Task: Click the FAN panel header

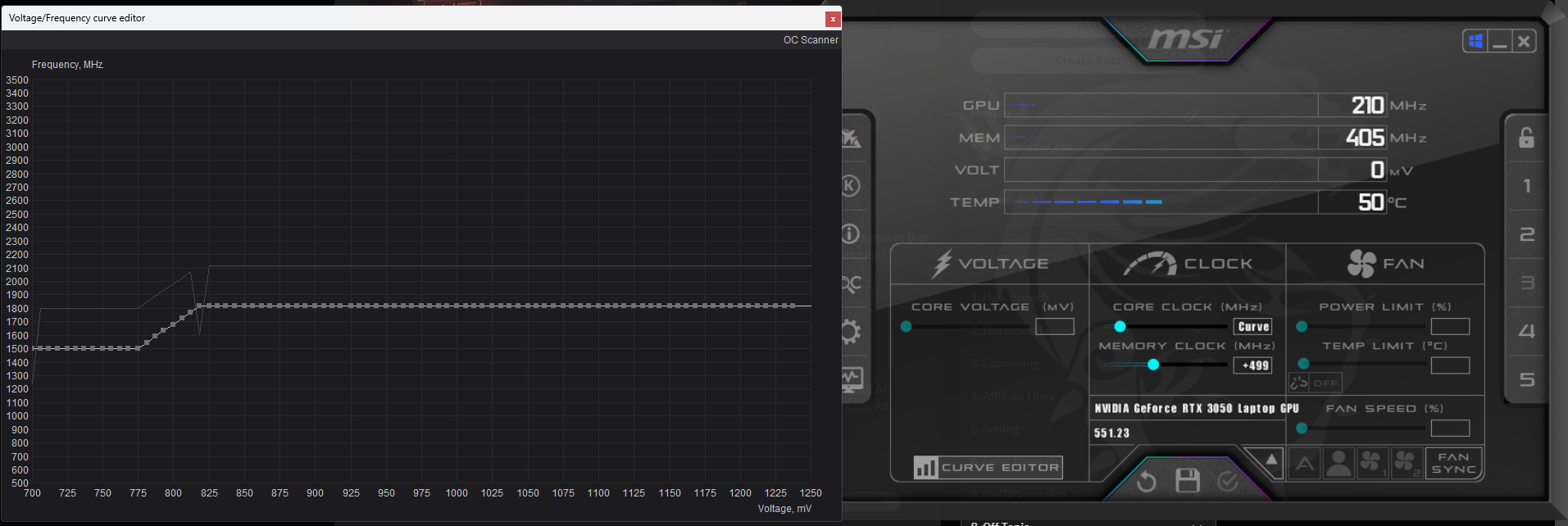Action: 1386,264
